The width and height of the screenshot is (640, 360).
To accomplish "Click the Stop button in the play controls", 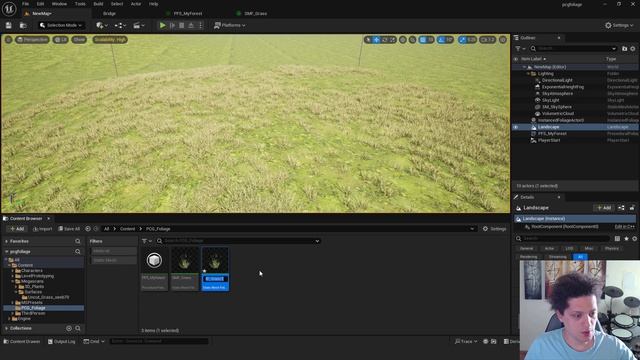I will (x=182, y=25).
